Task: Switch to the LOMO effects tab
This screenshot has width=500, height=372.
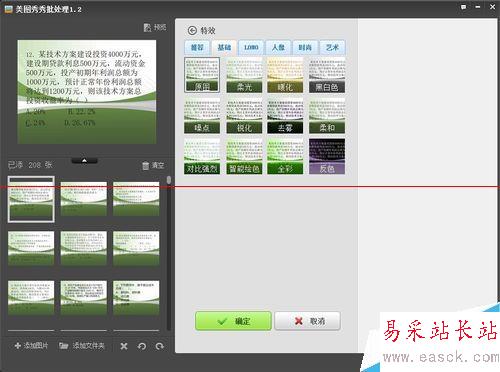Action: click(251, 47)
